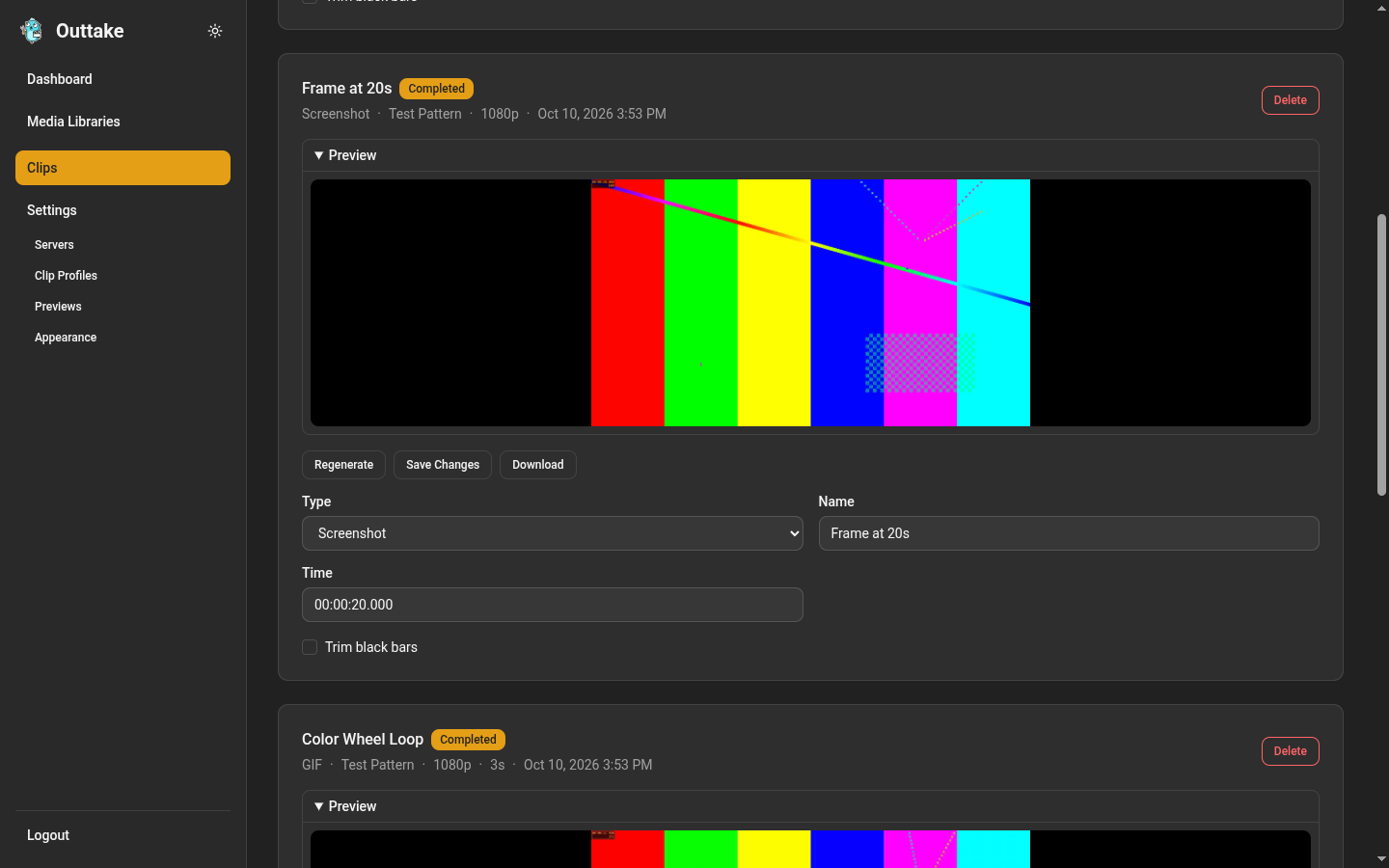Regenerate the Frame at 20s clip
The height and width of the screenshot is (868, 1389).
pyautogui.click(x=343, y=465)
